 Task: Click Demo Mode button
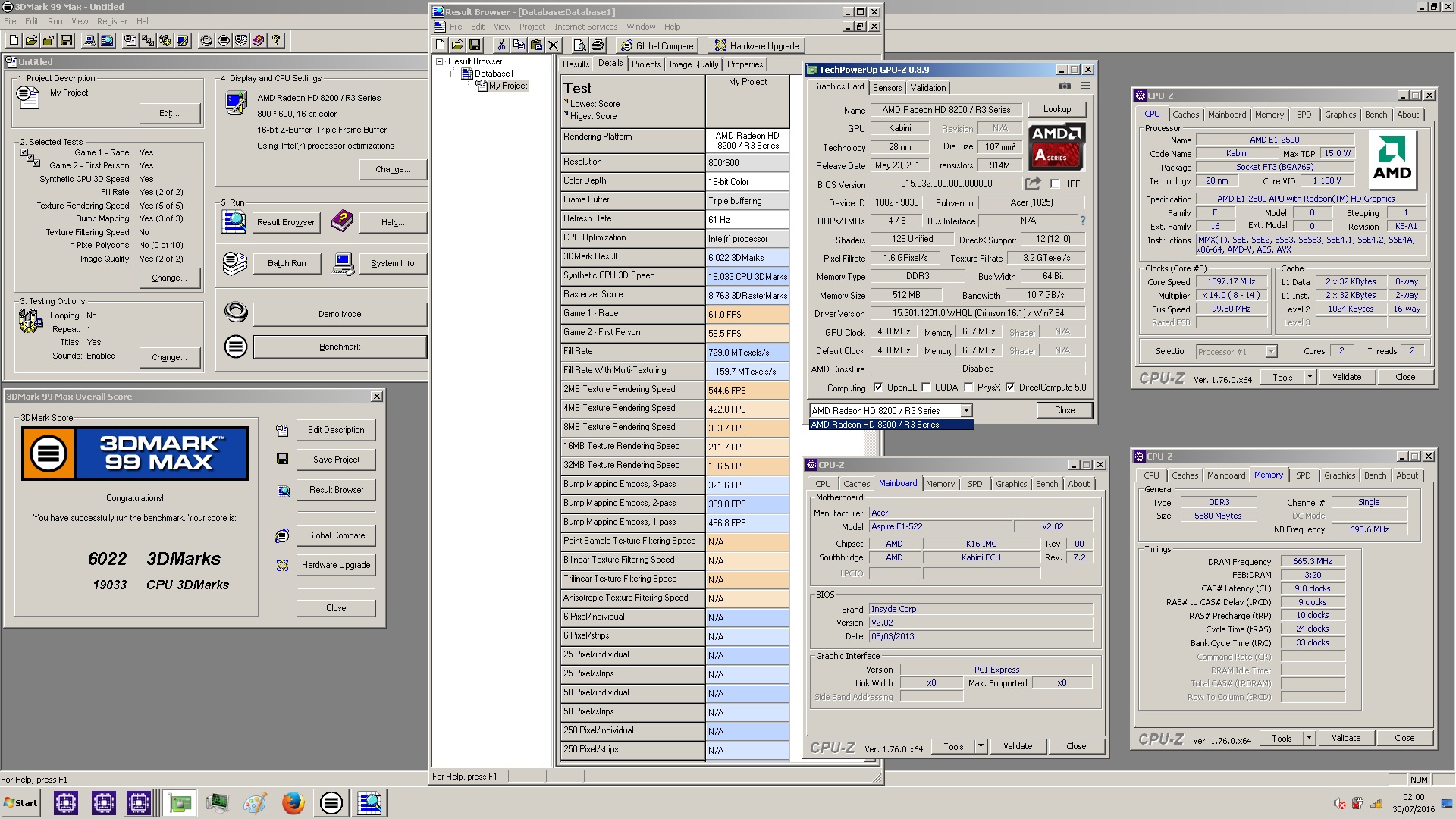point(340,314)
